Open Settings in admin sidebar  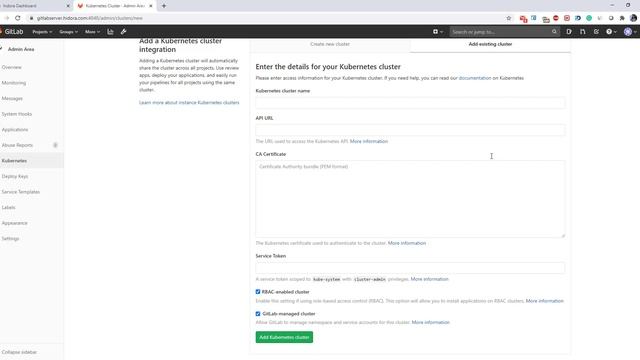(10, 238)
